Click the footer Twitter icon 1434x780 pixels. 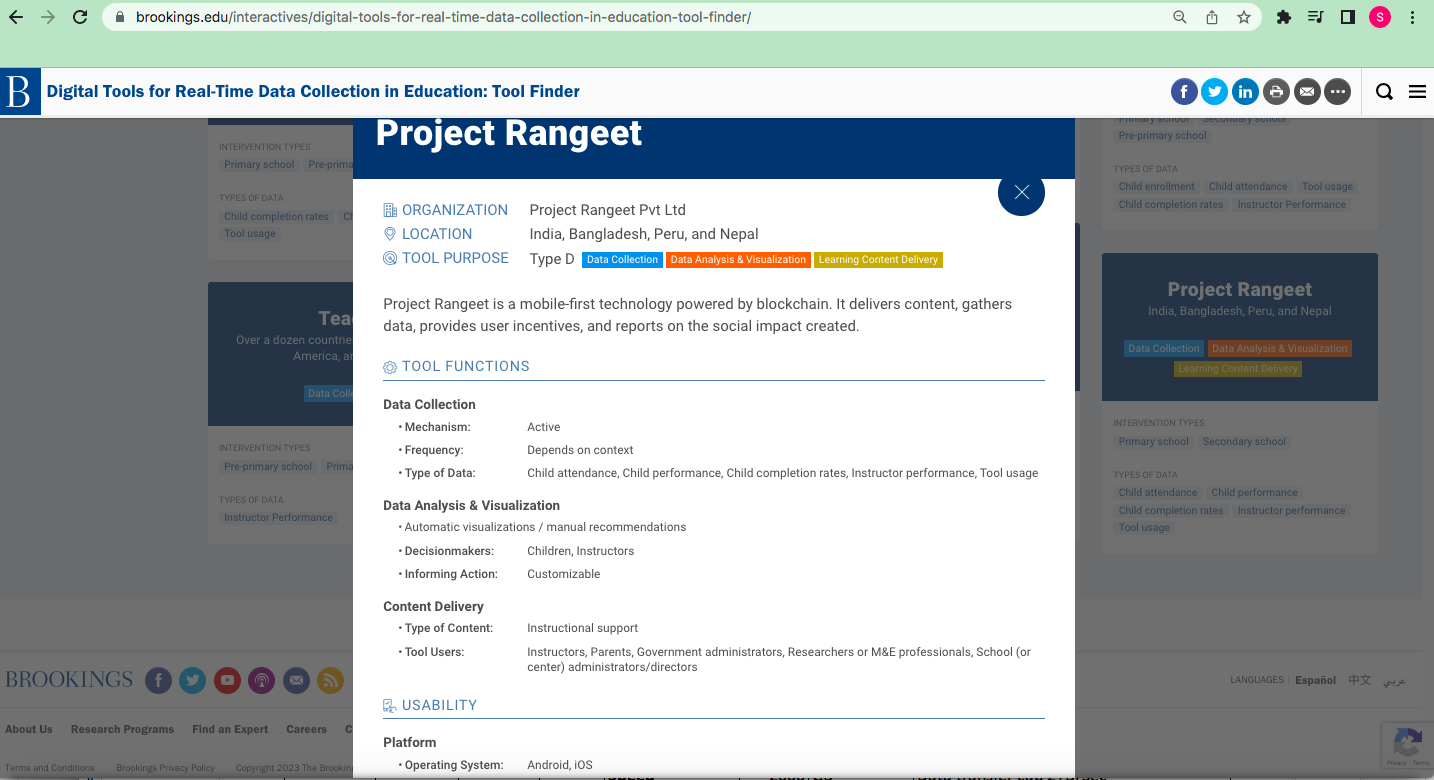point(193,681)
